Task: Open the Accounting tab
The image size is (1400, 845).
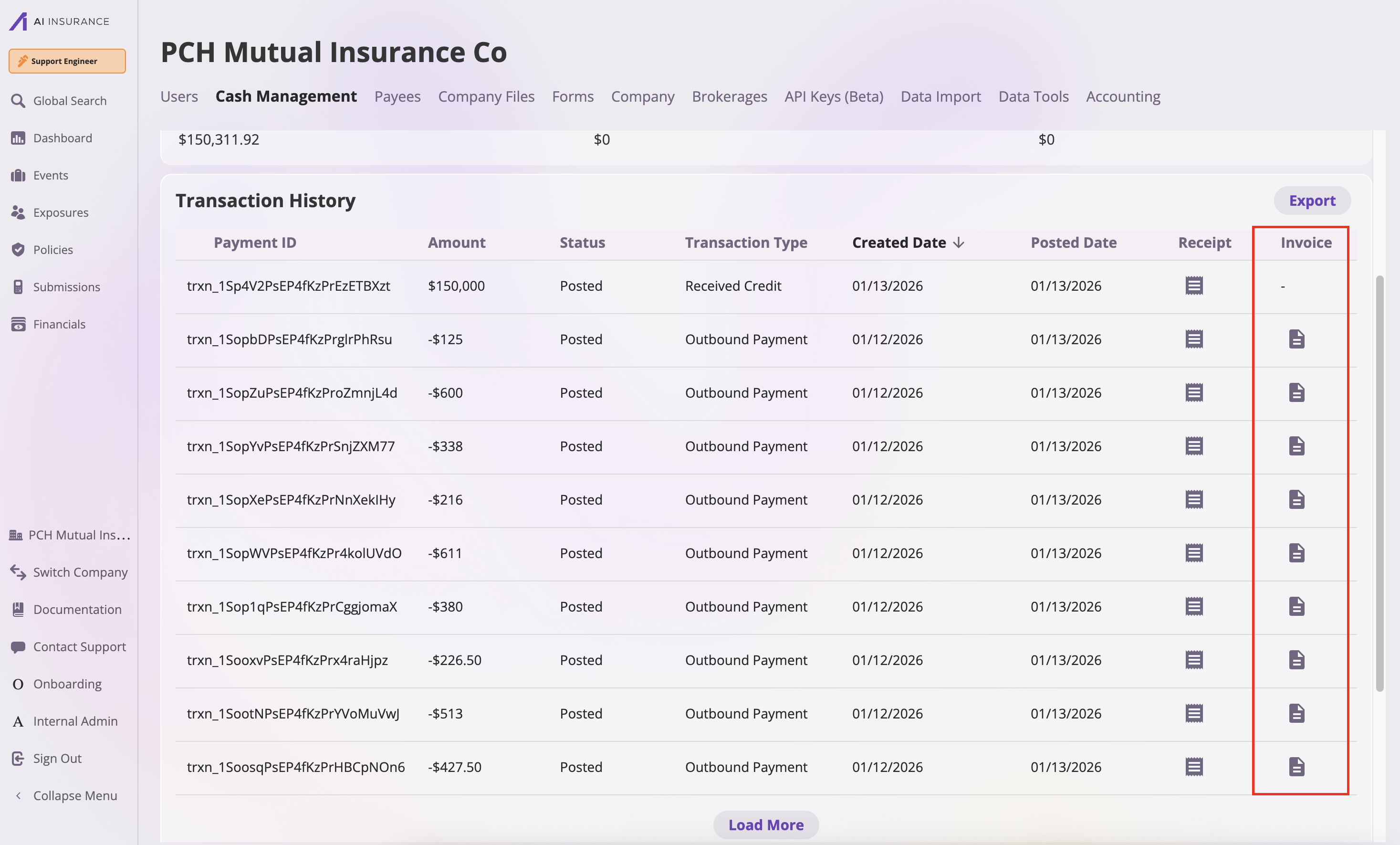Action: pyautogui.click(x=1123, y=96)
